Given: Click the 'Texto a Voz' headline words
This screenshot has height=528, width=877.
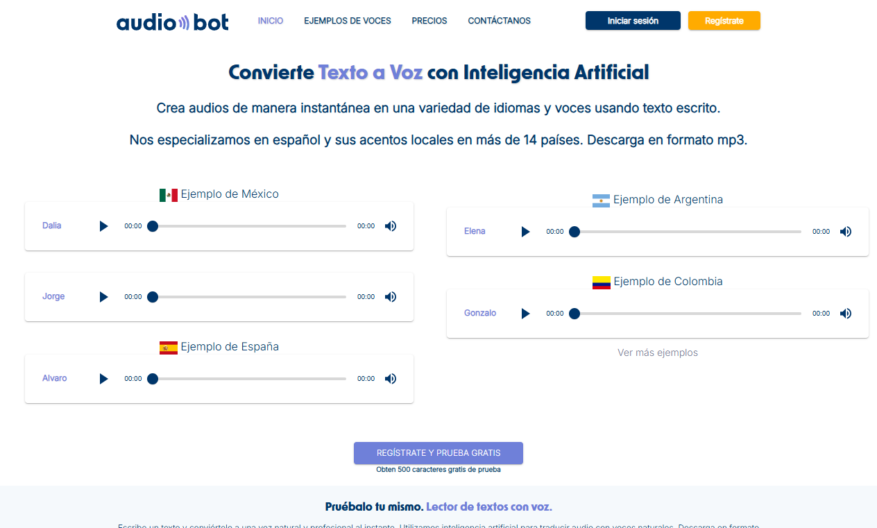Looking at the screenshot, I should [370, 73].
